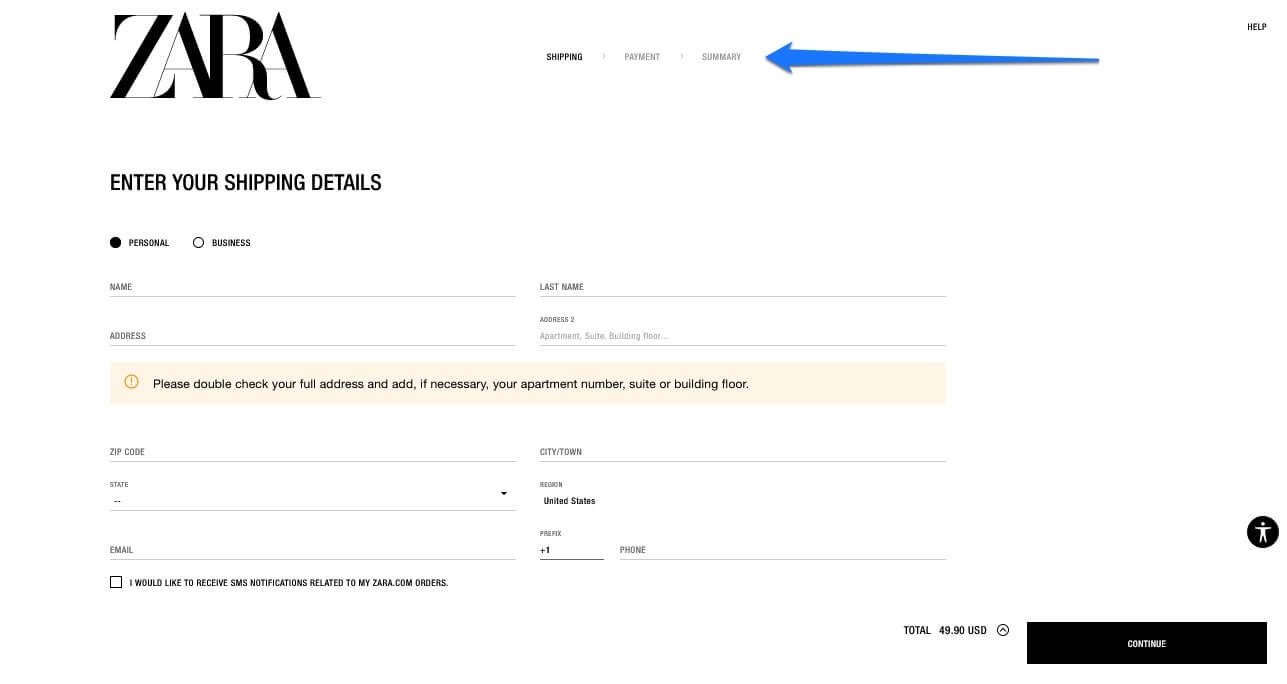The height and width of the screenshot is (684, 1287).
Task: Select the Personal radio button
Action: (116, 242)
